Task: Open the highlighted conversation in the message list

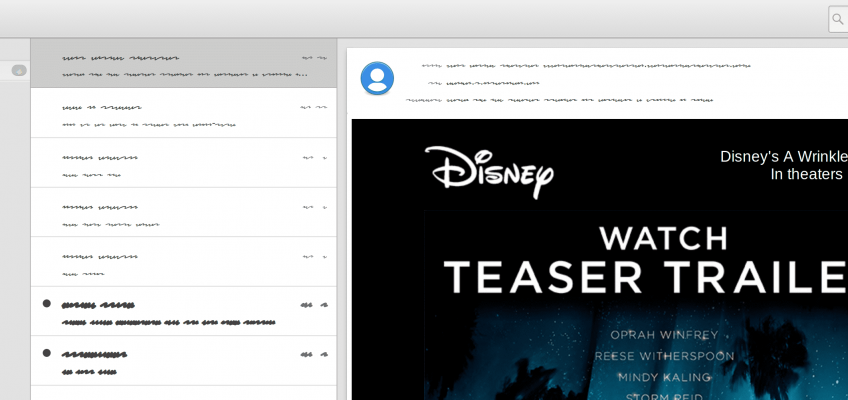Action: [183, 63]
